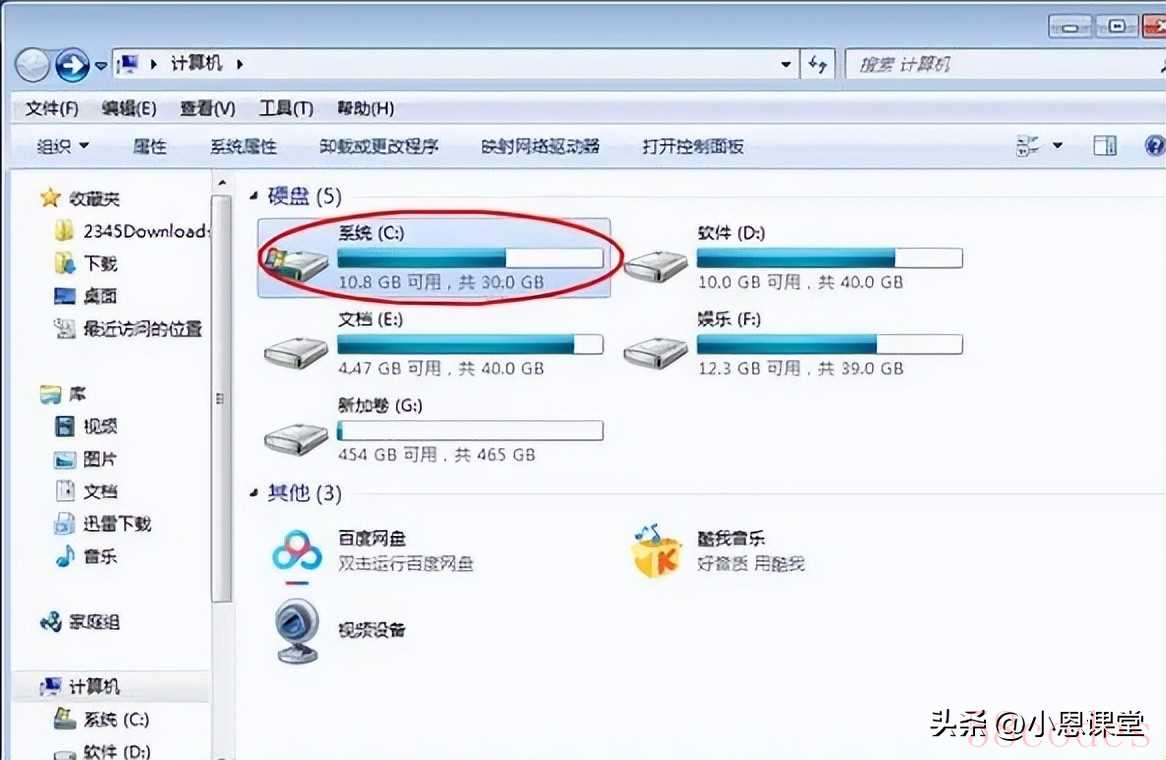Click the back navigation arrow button
Image resolution: width=1166 pixels, height=760 pixels.
(x=33, y=65)
